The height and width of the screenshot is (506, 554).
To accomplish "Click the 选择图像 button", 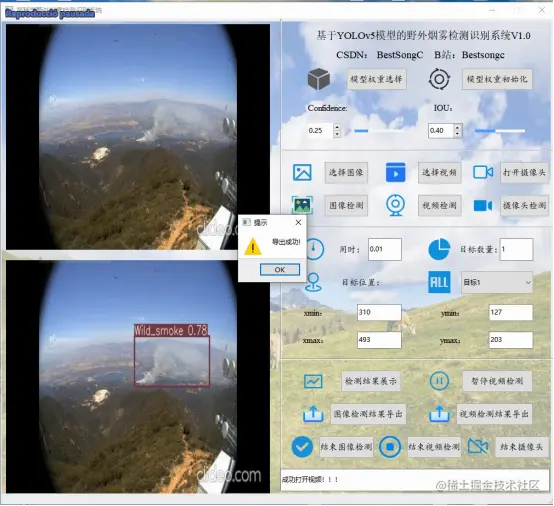I will pos(346,172).
